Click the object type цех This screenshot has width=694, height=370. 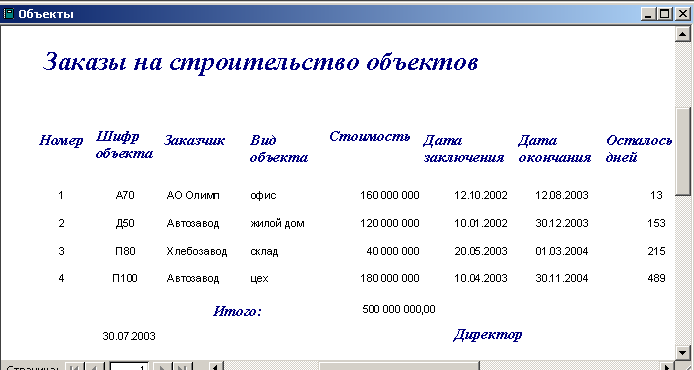pyautogui.click(x=259, y=279)
